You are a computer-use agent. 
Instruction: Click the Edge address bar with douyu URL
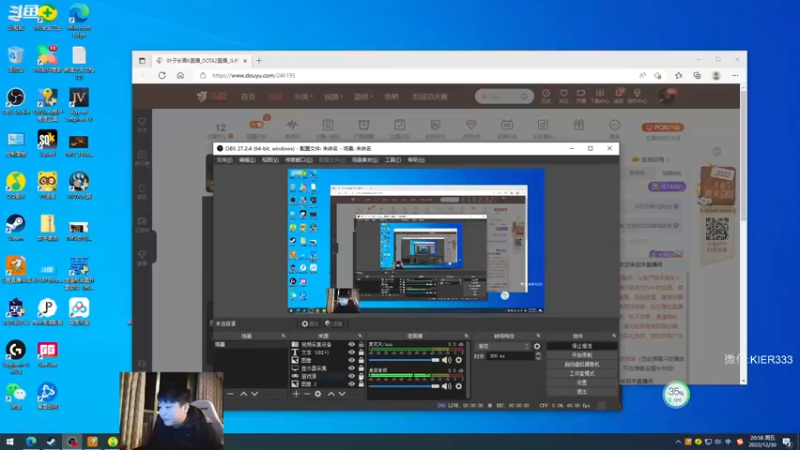418,76
